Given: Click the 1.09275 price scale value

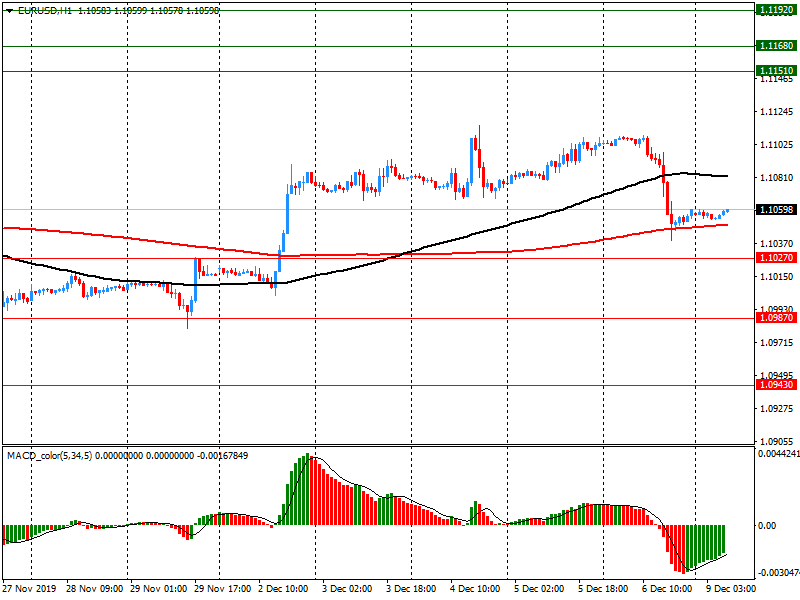Looking at the screenshot, I should pos(777,409).
